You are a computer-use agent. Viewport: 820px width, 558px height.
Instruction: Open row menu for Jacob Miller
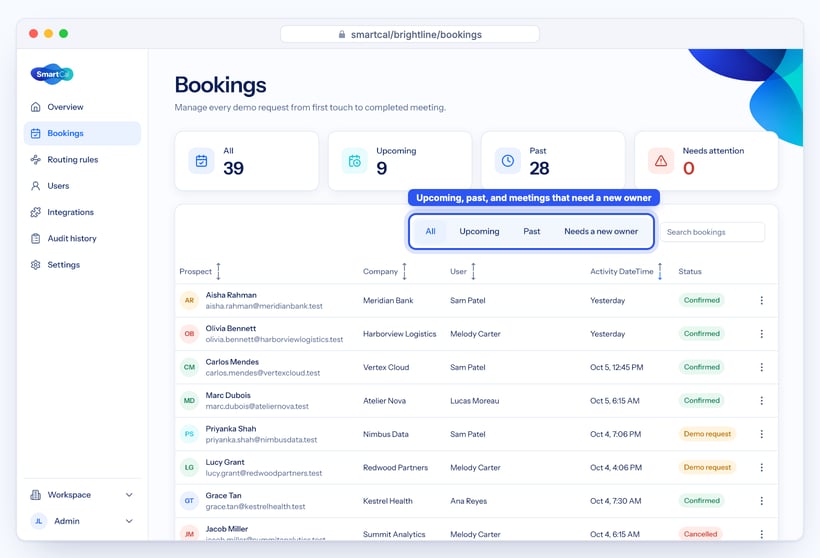[x=761, y=534]
